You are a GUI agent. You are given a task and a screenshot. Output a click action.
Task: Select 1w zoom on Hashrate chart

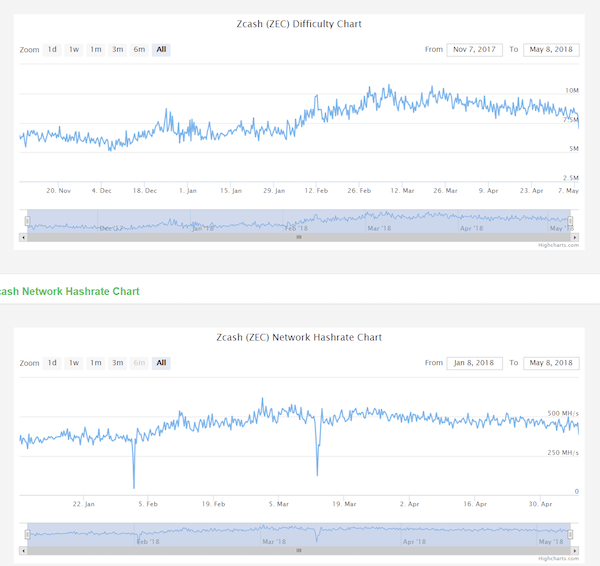[x=74, y=363]
